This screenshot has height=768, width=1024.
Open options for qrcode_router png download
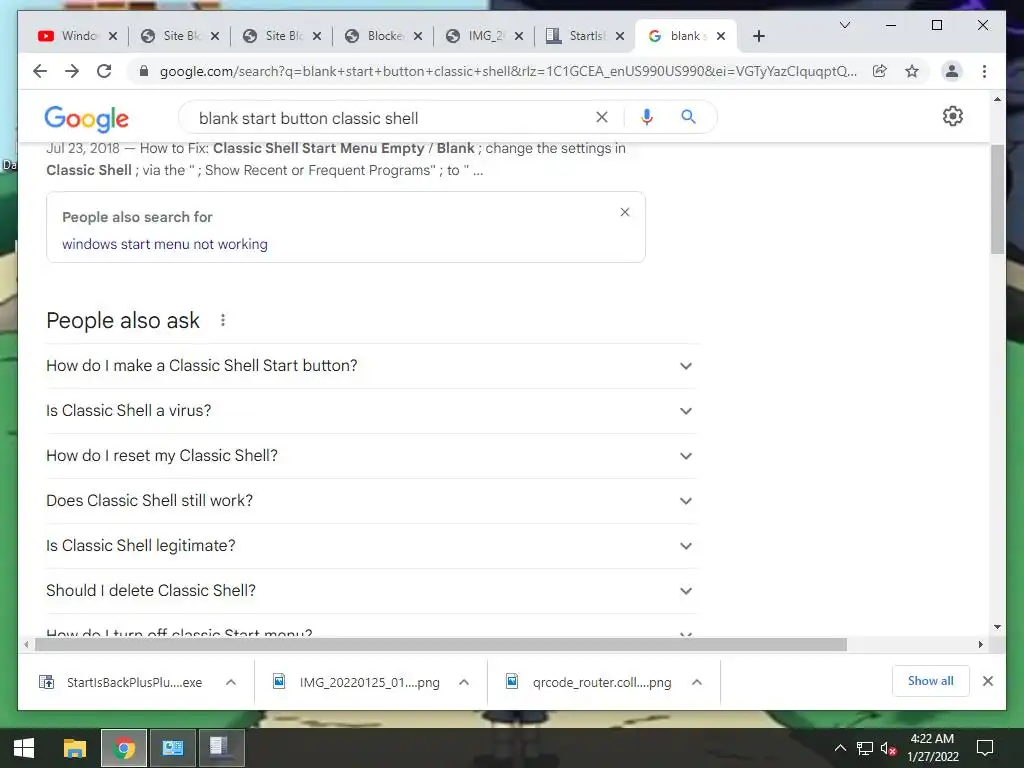pos(697,682)
